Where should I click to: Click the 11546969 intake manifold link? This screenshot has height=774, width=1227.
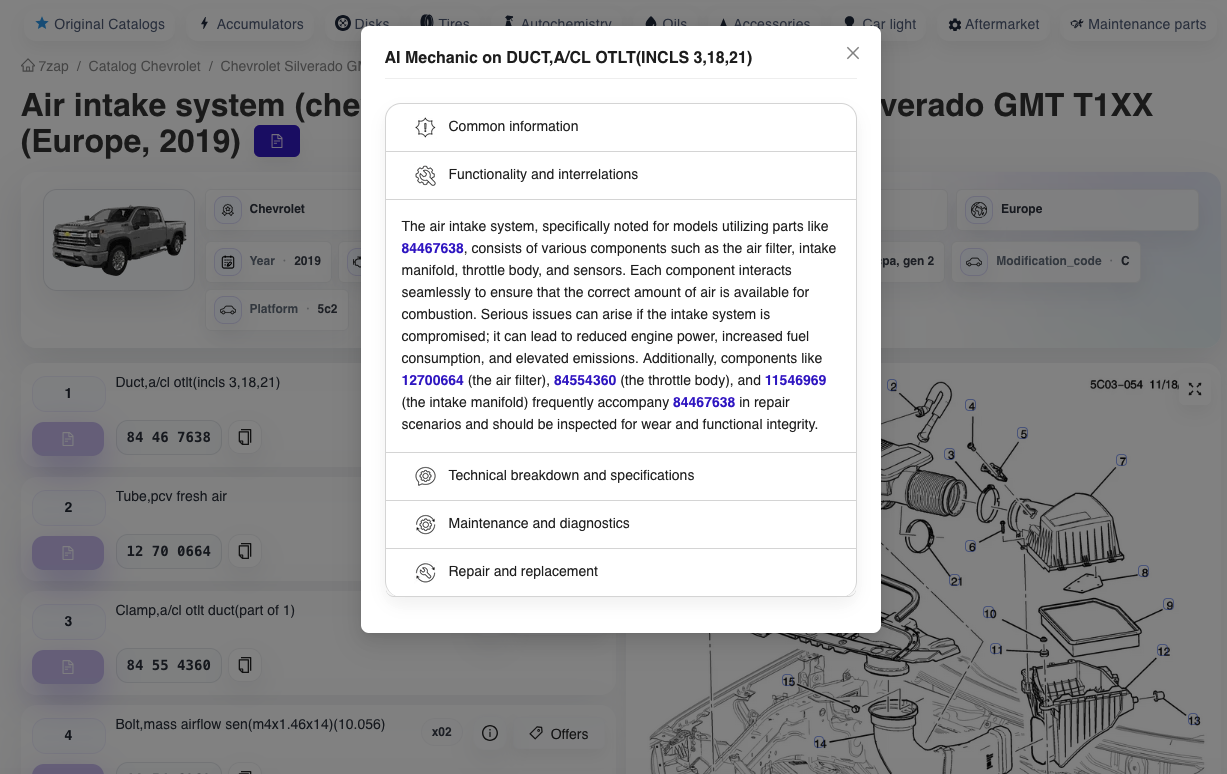coord(795,380)
